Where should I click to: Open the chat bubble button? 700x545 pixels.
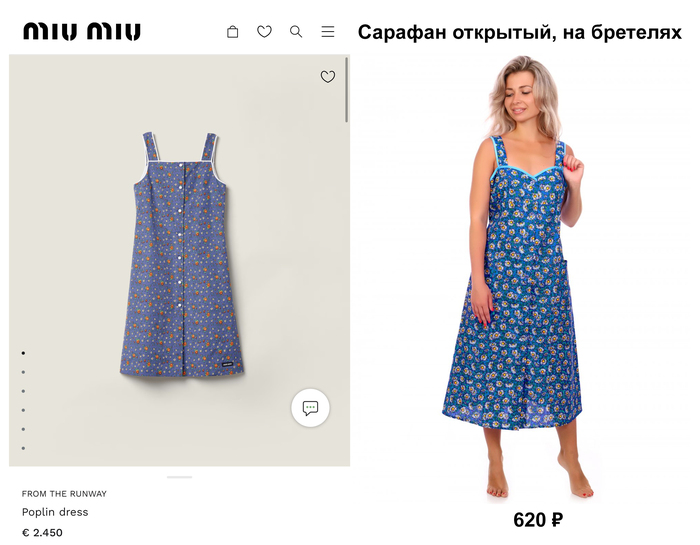coord(310,408)
